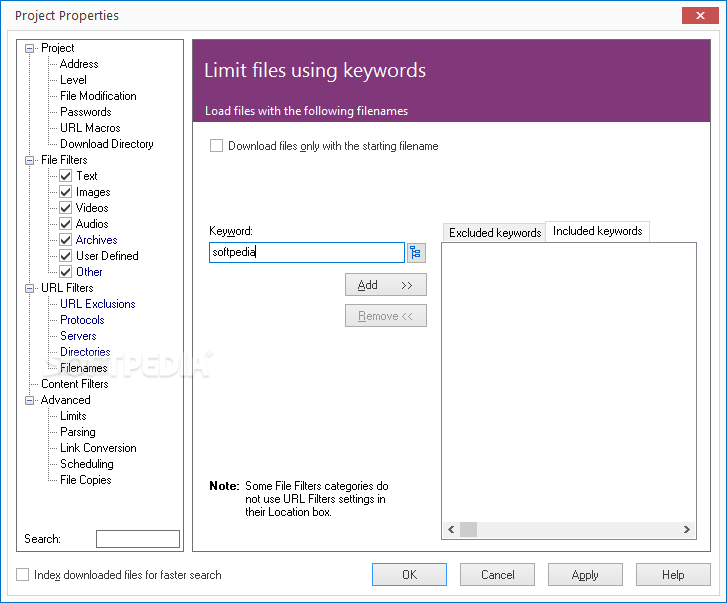Image resolution: width=727 pixels, height=603 pixels.
Task: Click the horizontal scrollbar left arrow
Action: (451, 529)
